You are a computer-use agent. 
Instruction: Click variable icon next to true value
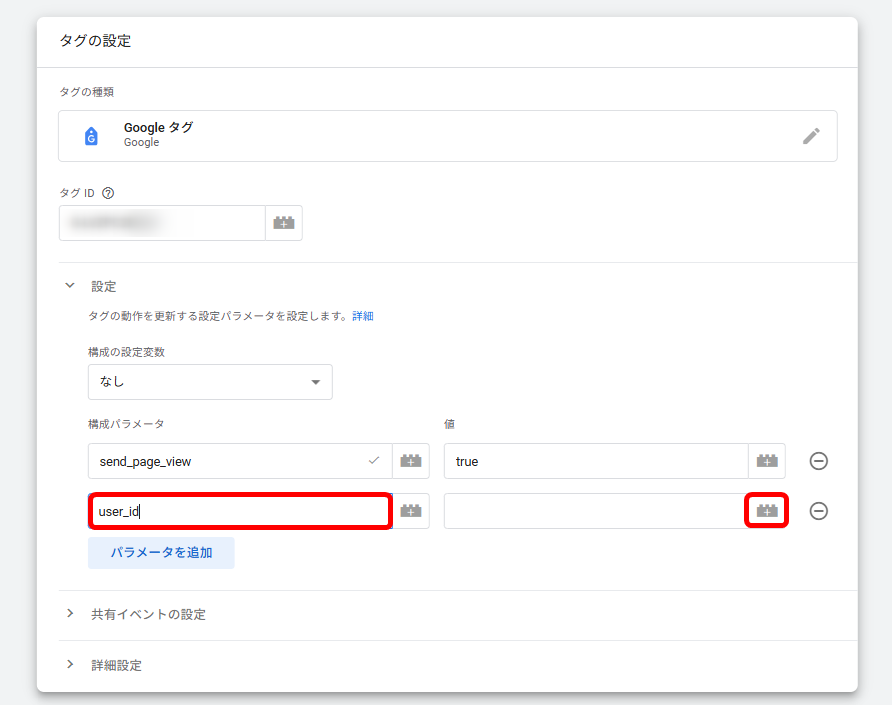pyautogui.click(x=767, y=461)
